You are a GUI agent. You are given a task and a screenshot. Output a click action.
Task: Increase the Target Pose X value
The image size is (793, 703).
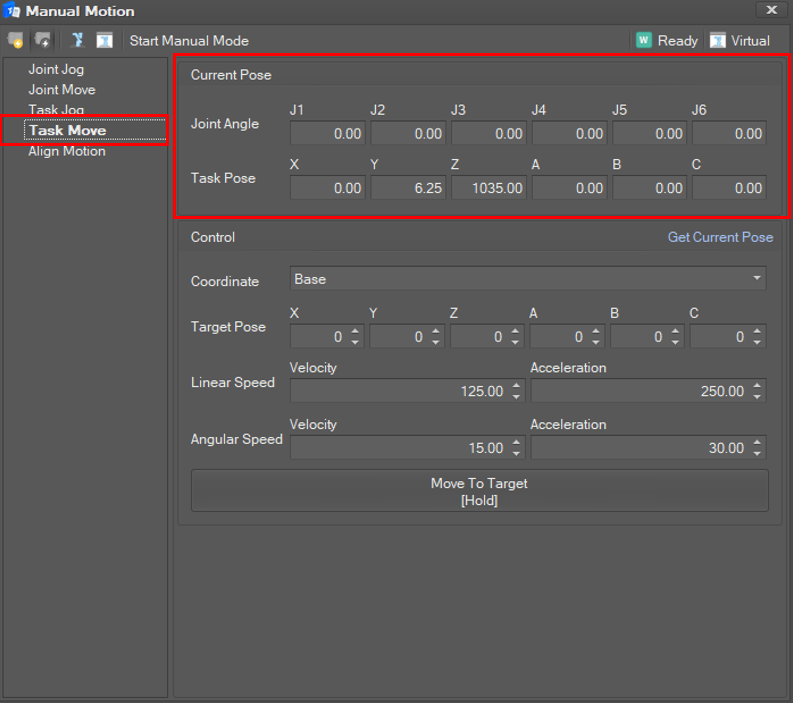click(x=354, y=332)
